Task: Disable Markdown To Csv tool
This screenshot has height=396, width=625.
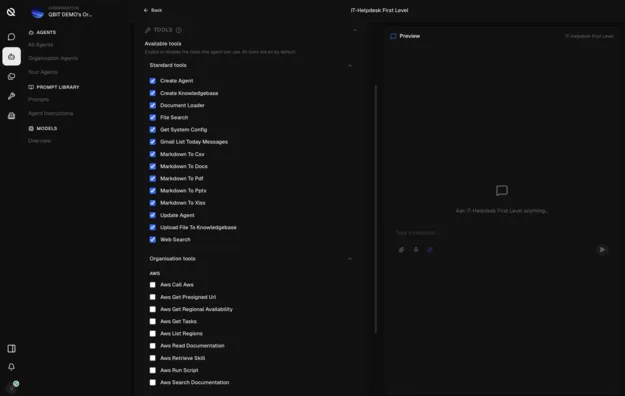Action: pyautogui.click(x=153, y=154)
